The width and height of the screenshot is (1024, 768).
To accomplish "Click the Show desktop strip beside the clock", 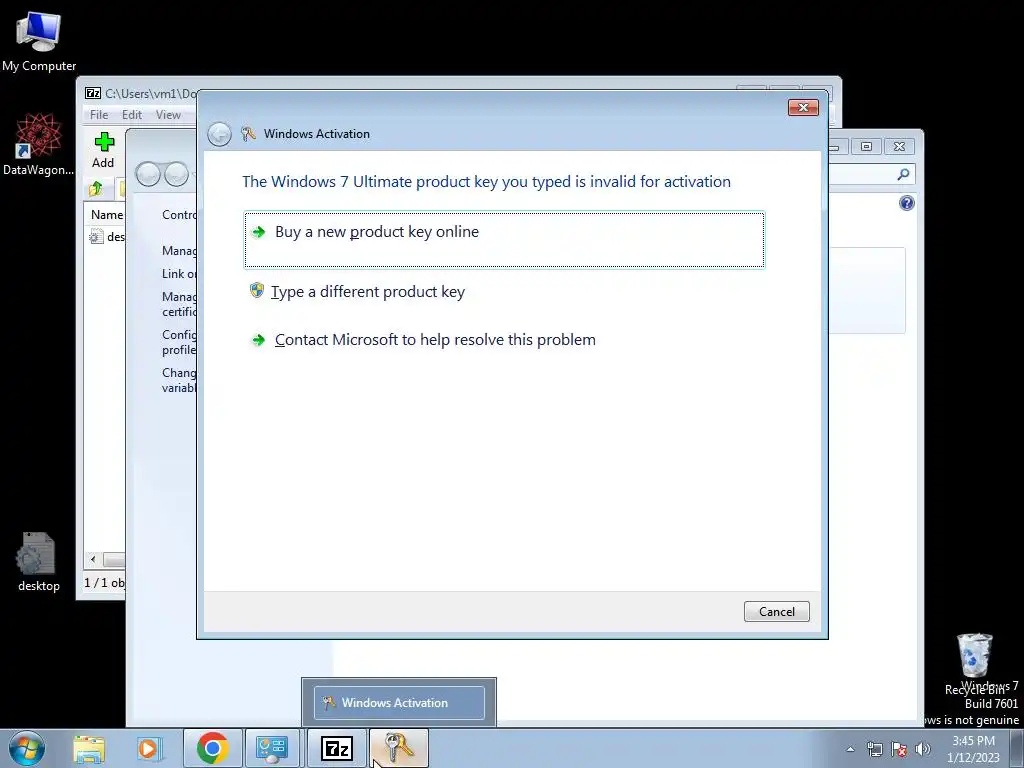I will (x=1017, y=749).
